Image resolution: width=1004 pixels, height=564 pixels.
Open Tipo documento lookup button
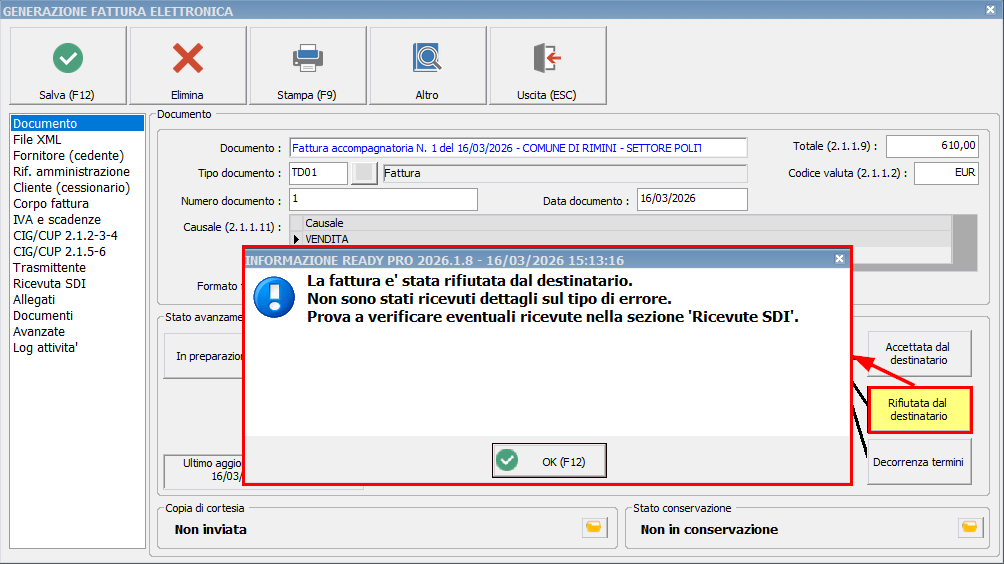click(365, 173)
